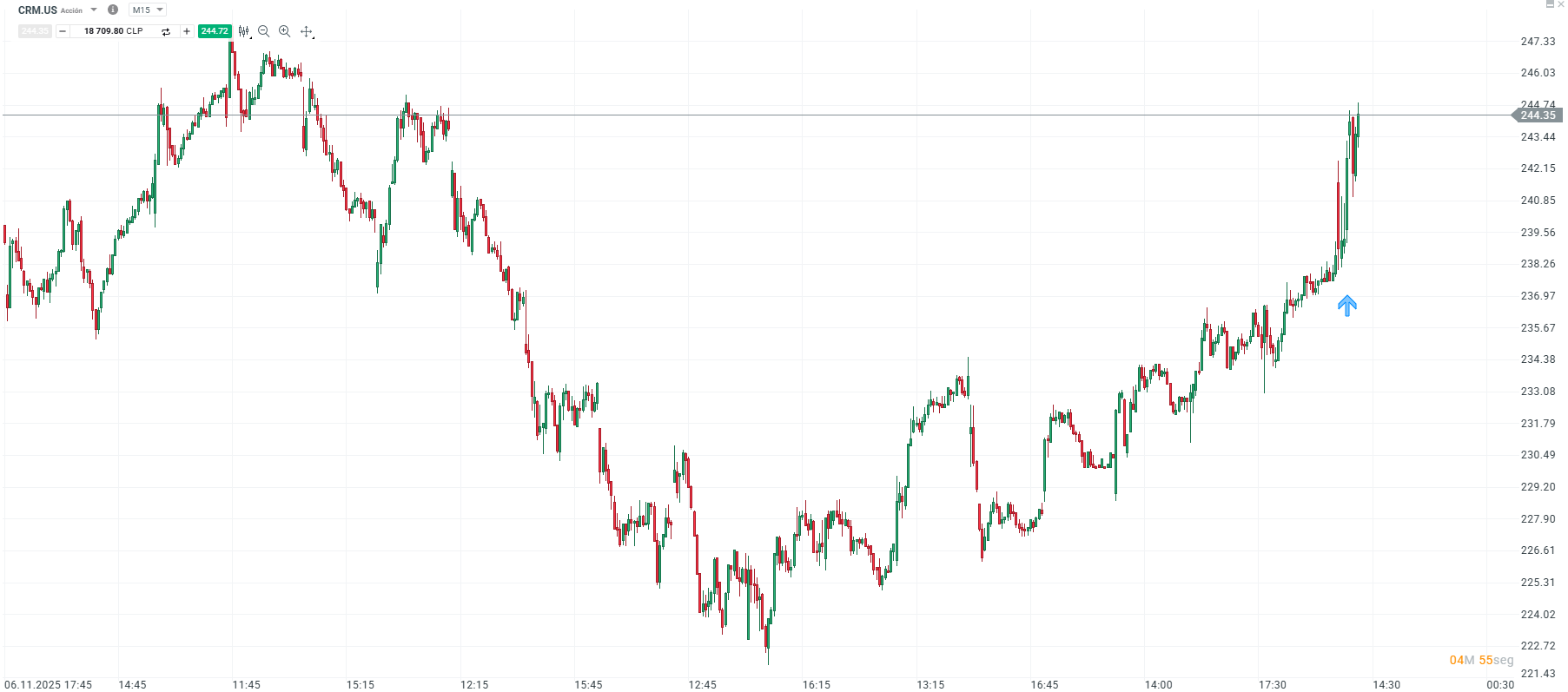Click the green 244.72 buy price button

coord(214,31)
